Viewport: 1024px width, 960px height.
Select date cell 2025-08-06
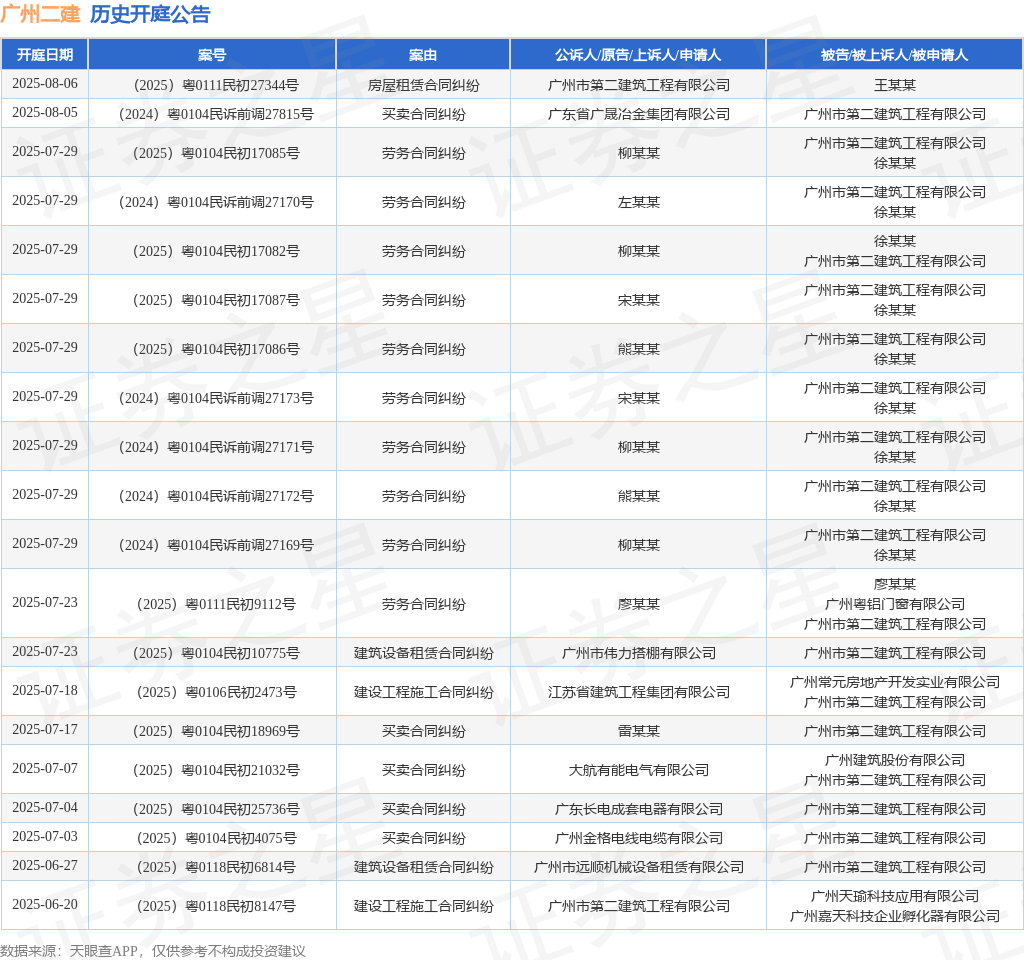[x=44, y=84]
